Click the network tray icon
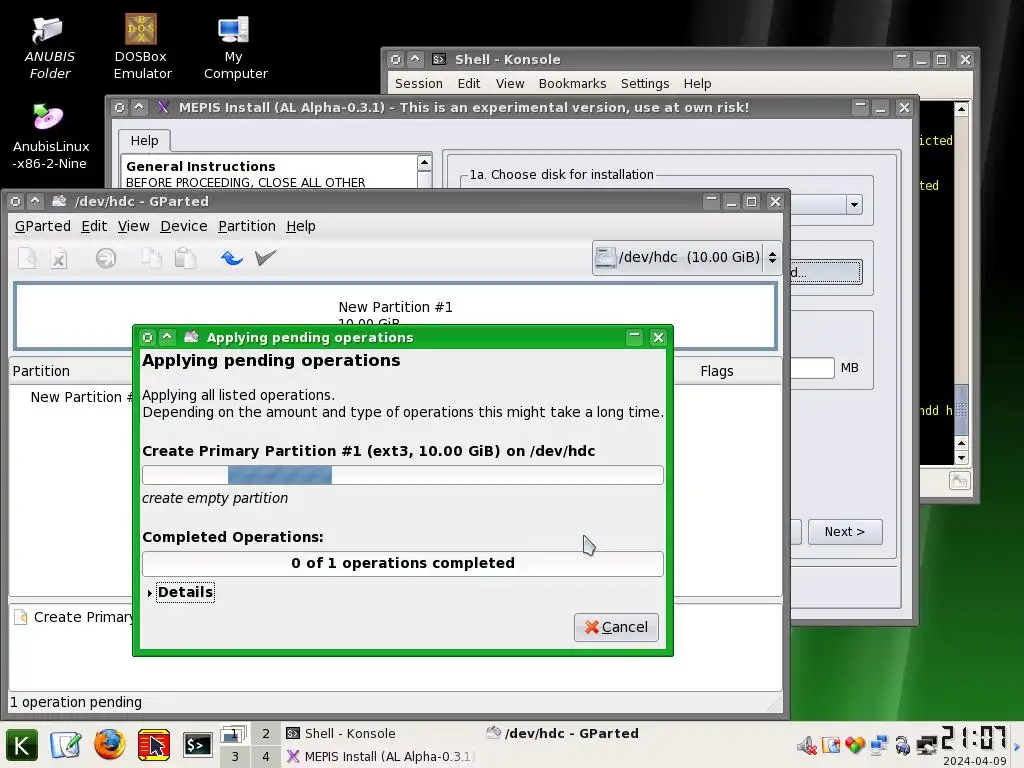The image size is (1024, 768). [x=879, y=745]
